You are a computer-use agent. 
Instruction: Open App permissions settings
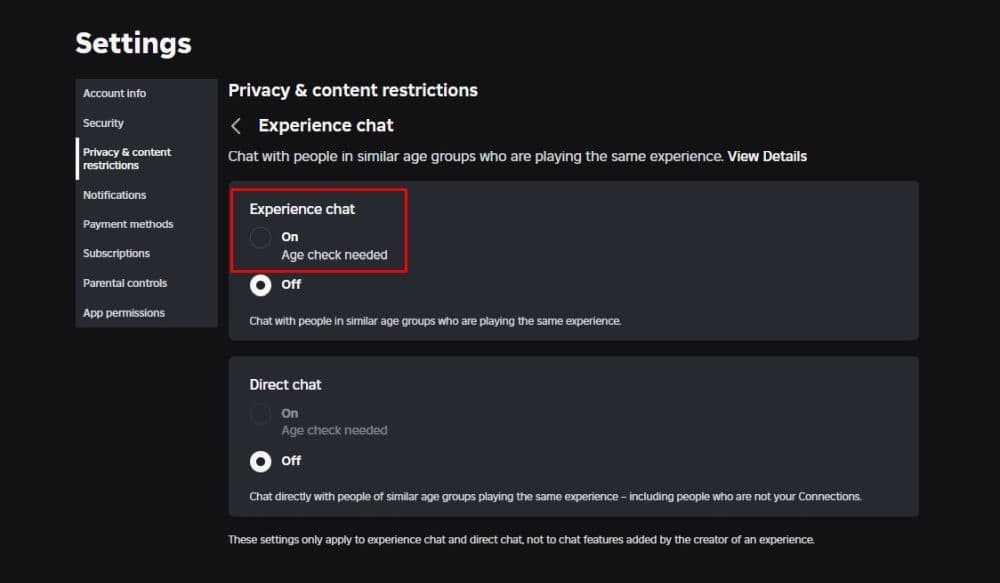click(123, 312)
